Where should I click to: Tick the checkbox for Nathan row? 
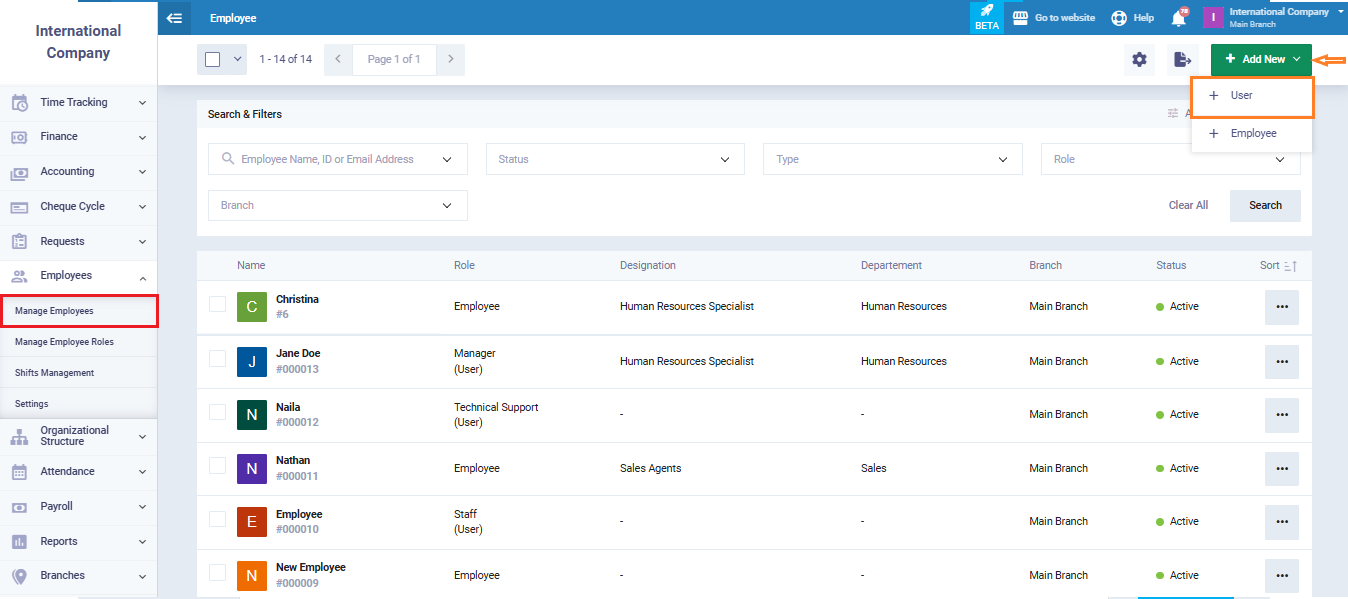pyautogui.click(x=217, y=465)
